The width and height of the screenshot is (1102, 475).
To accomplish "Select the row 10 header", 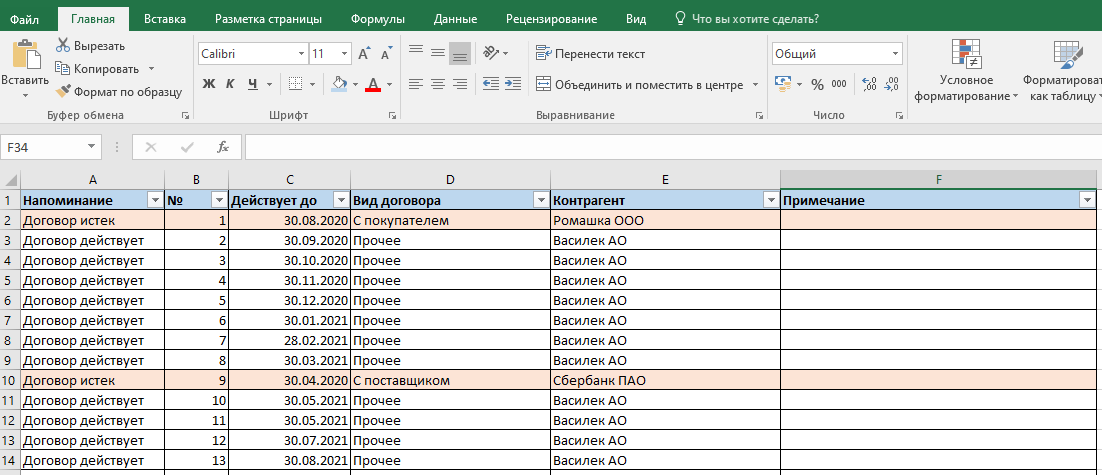I will 10,381.
